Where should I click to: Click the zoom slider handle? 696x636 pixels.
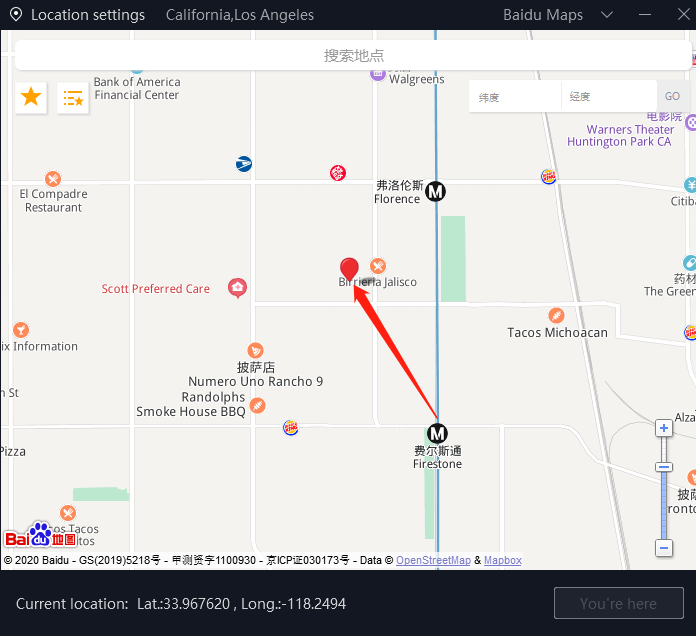pos(664,467)
